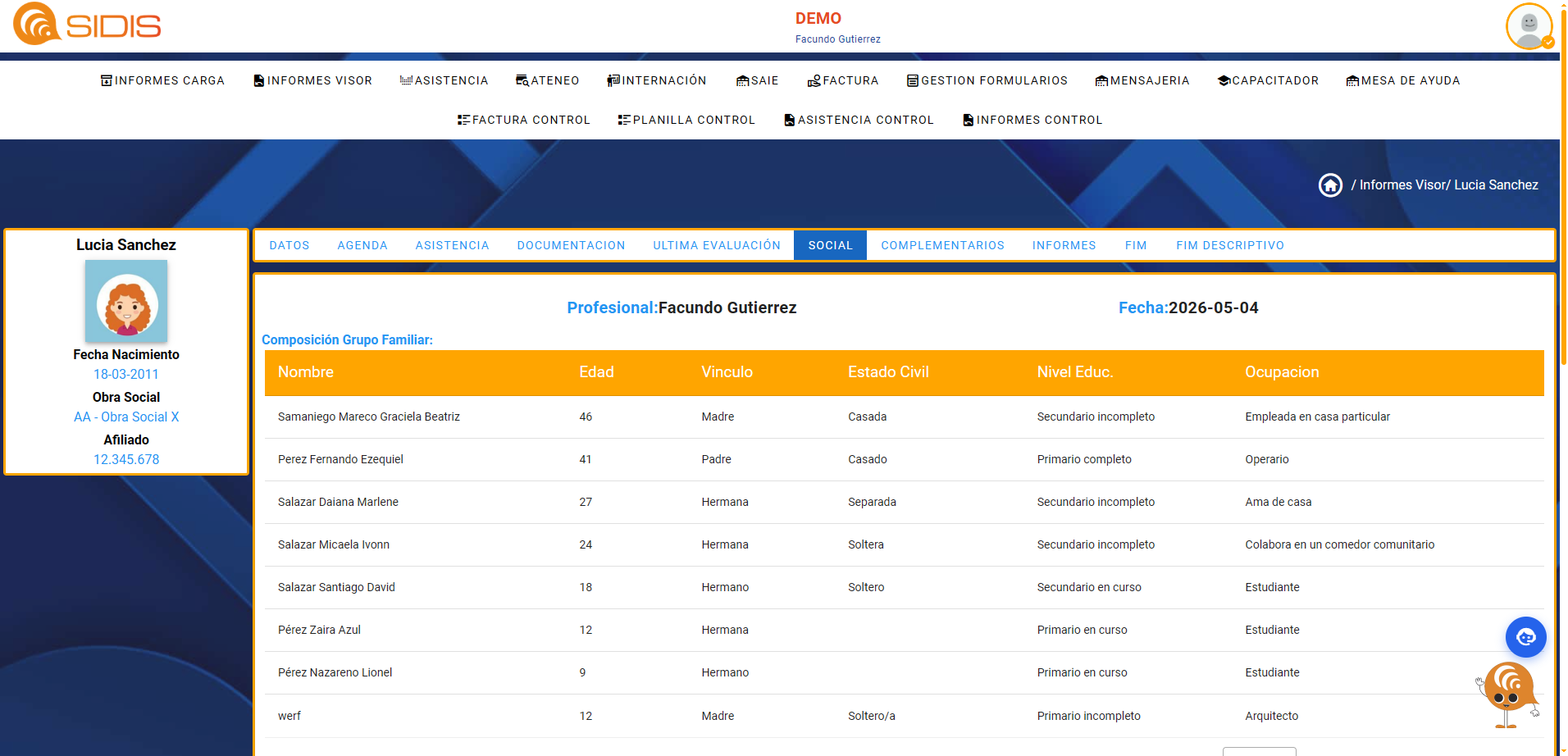Click the Mesa de Ayuda icon
This screenshot has width=1568, height=756.
pyautogui.click(x=1353, y=80)
